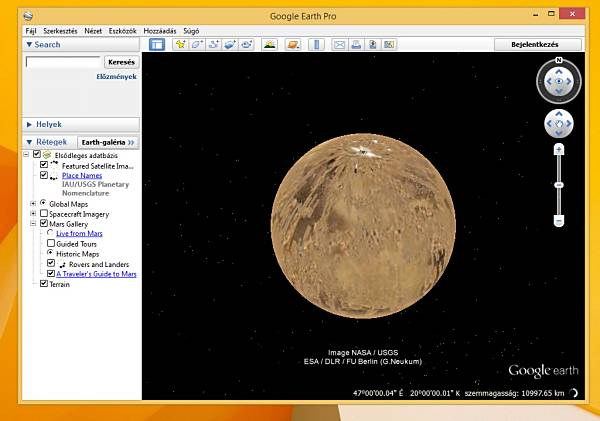This screenshot has width=600, height=421.
Task: Select the Live from Mars radio button
Action: 50,232
